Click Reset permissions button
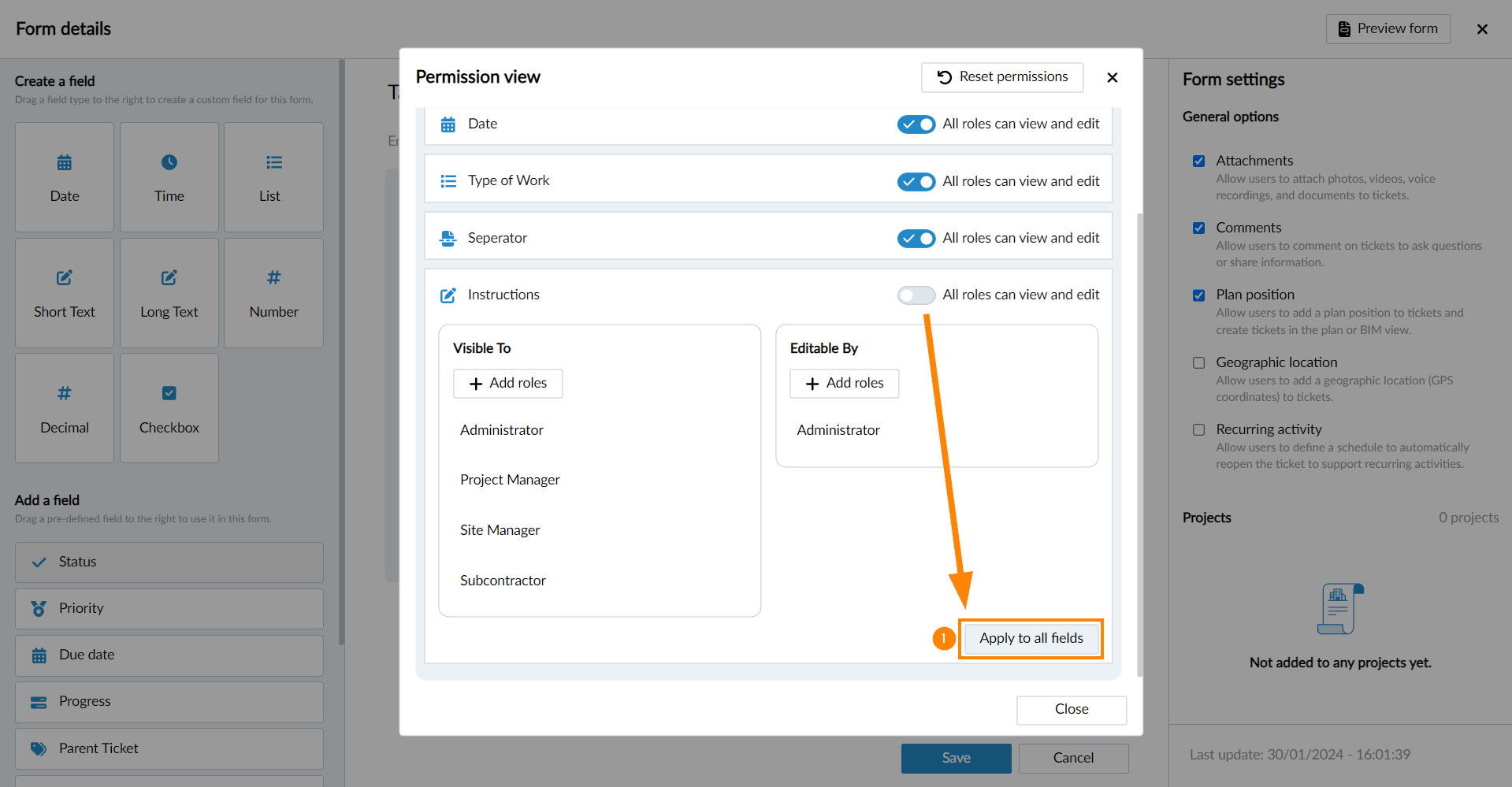 click(1002, 77)
